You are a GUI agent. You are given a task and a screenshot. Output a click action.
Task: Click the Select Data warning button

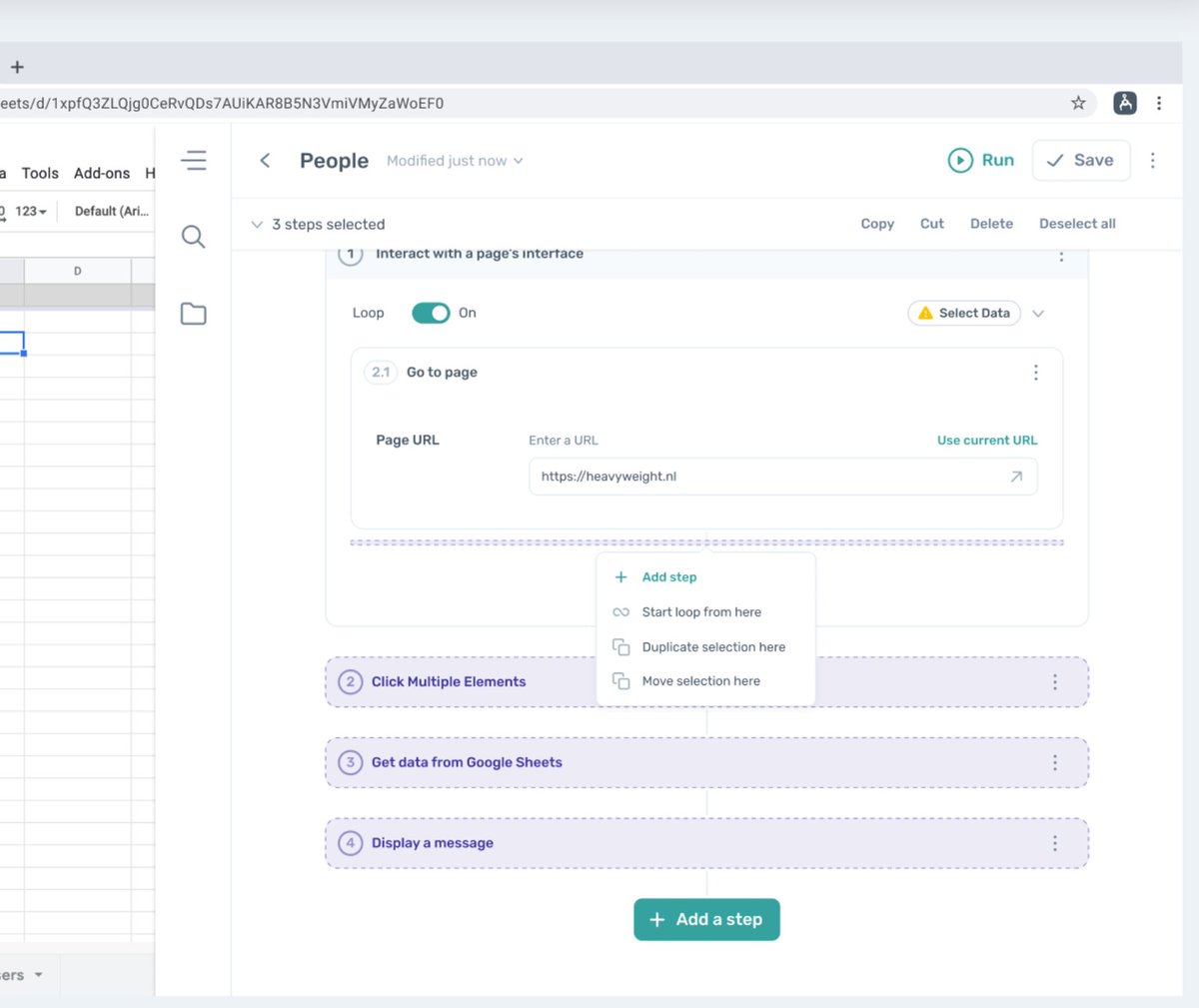tap(964, 313)
